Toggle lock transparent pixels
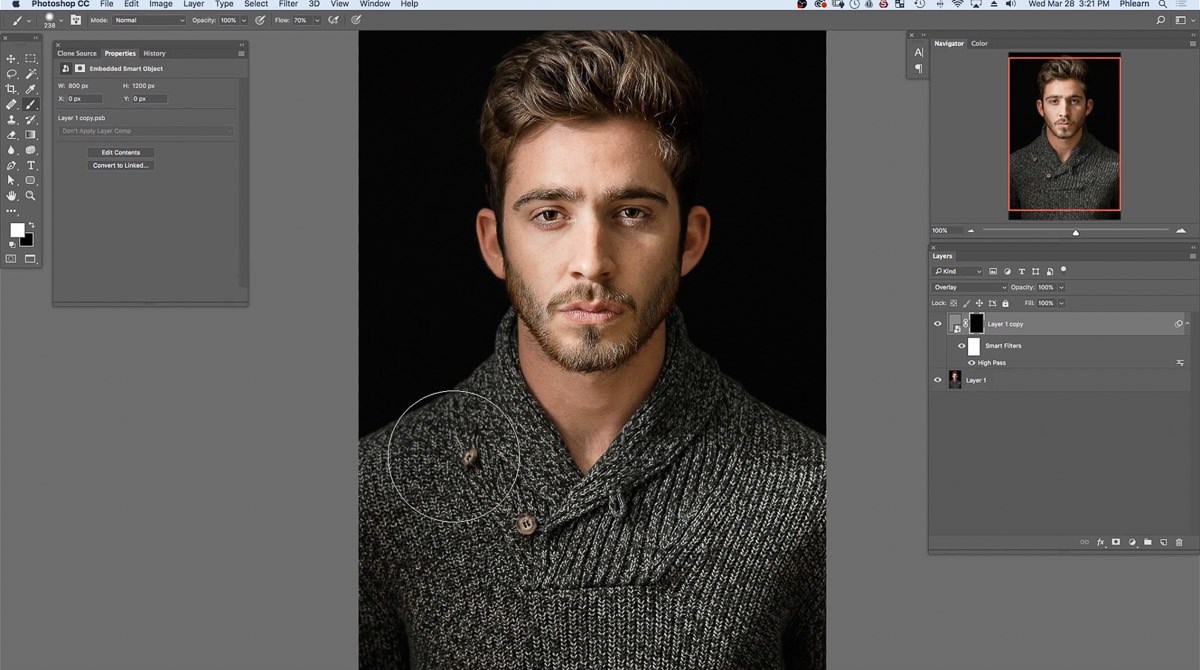Image resolution: width=1200 pixels, height=670 pixels. pyautogui.click(x=953, y=303)
